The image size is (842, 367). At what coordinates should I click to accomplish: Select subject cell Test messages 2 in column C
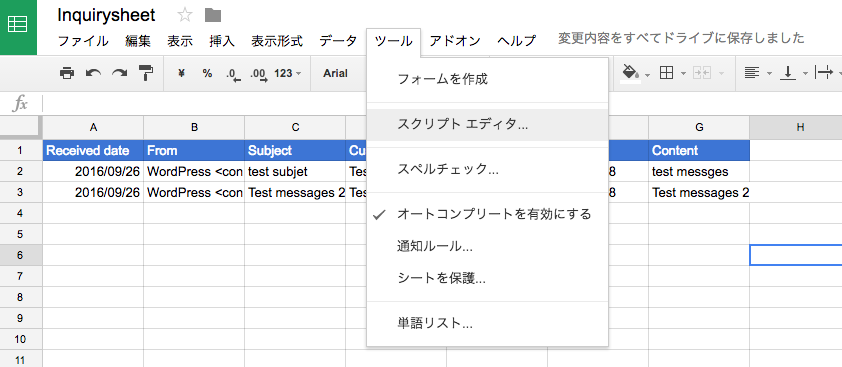click(295, 192)
